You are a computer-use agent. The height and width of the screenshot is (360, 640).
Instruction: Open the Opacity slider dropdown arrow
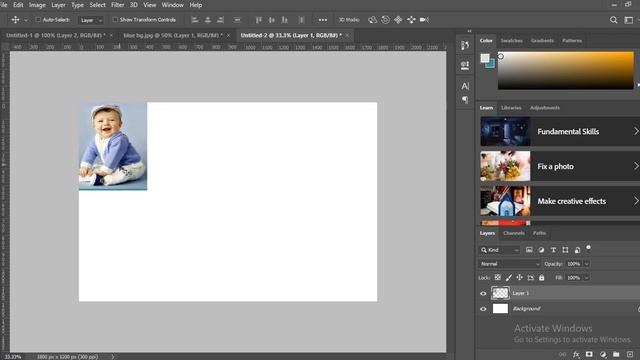point(587,264)
